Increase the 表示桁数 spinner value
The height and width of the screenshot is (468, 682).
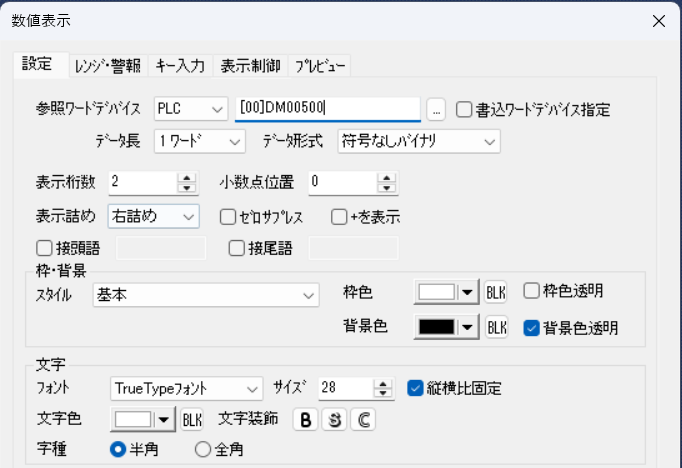[185, 177]
